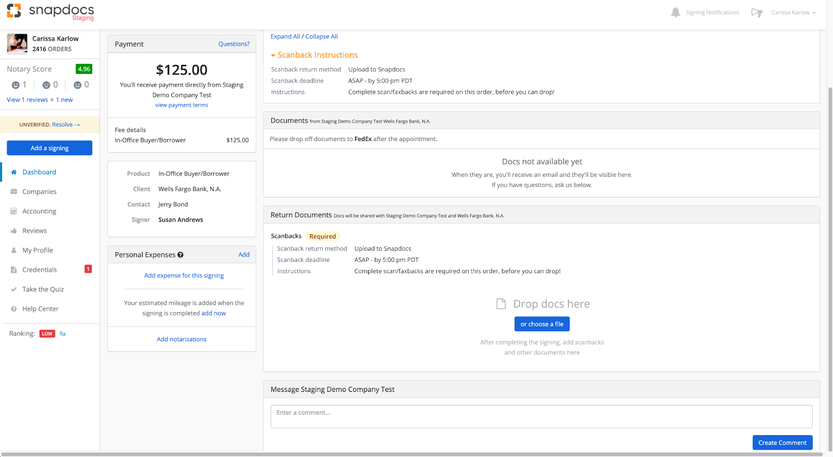Click Resolve link in unverified banner
The image size is (833, 457).
click(x=66, y=124)
